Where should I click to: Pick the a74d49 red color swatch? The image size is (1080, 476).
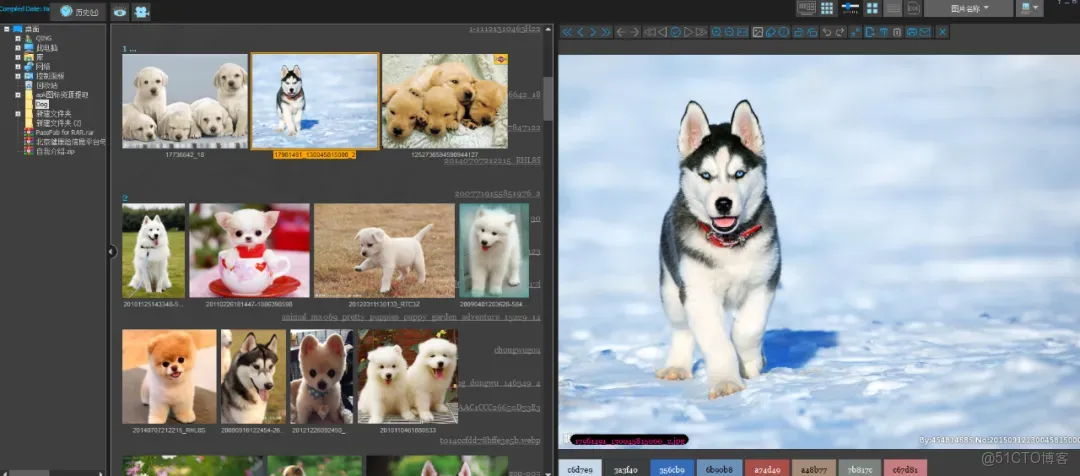pyautogui.click(x=766, y=469)
